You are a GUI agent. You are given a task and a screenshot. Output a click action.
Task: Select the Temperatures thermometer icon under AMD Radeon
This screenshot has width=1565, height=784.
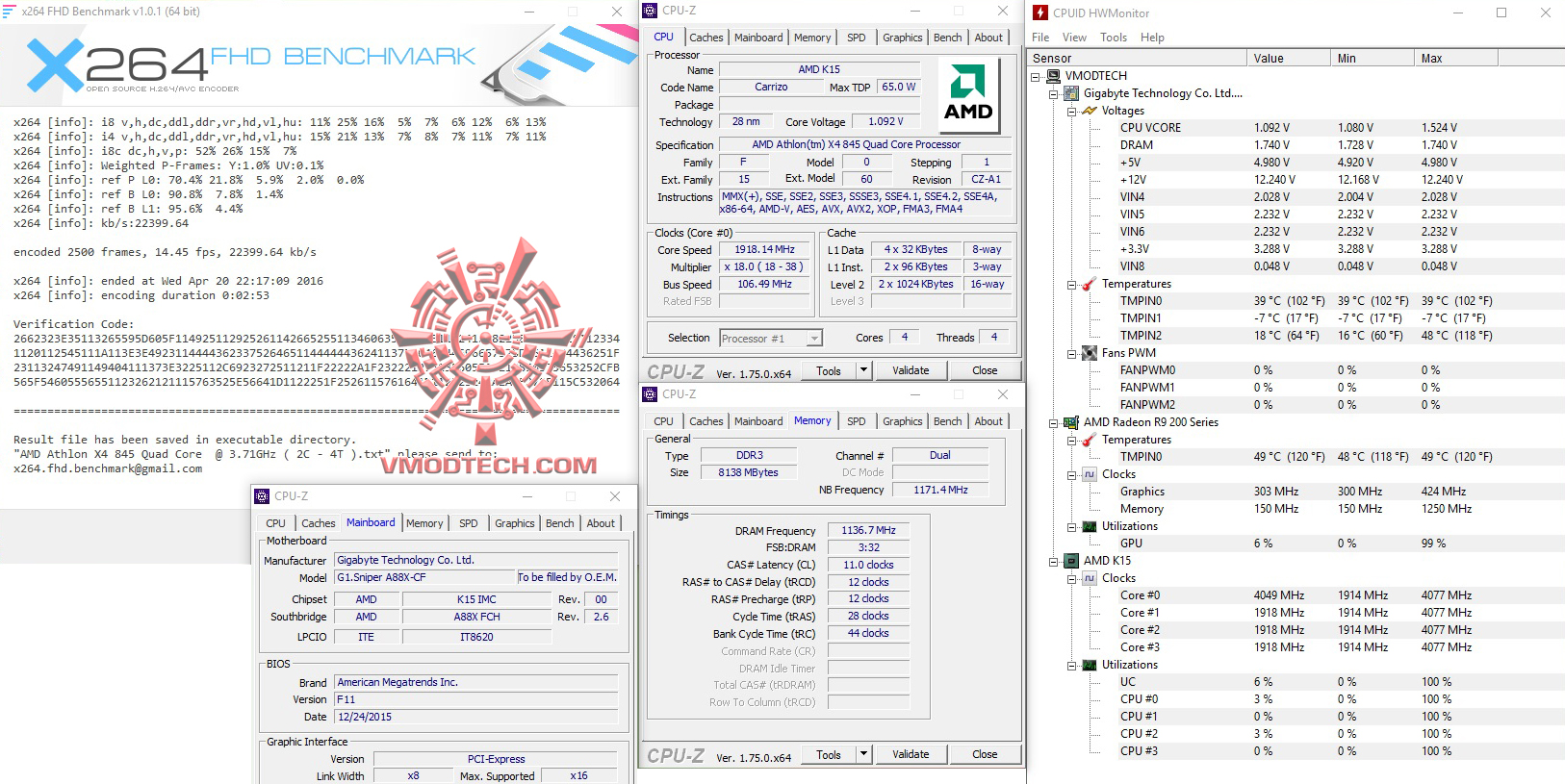pos(1090,440)
